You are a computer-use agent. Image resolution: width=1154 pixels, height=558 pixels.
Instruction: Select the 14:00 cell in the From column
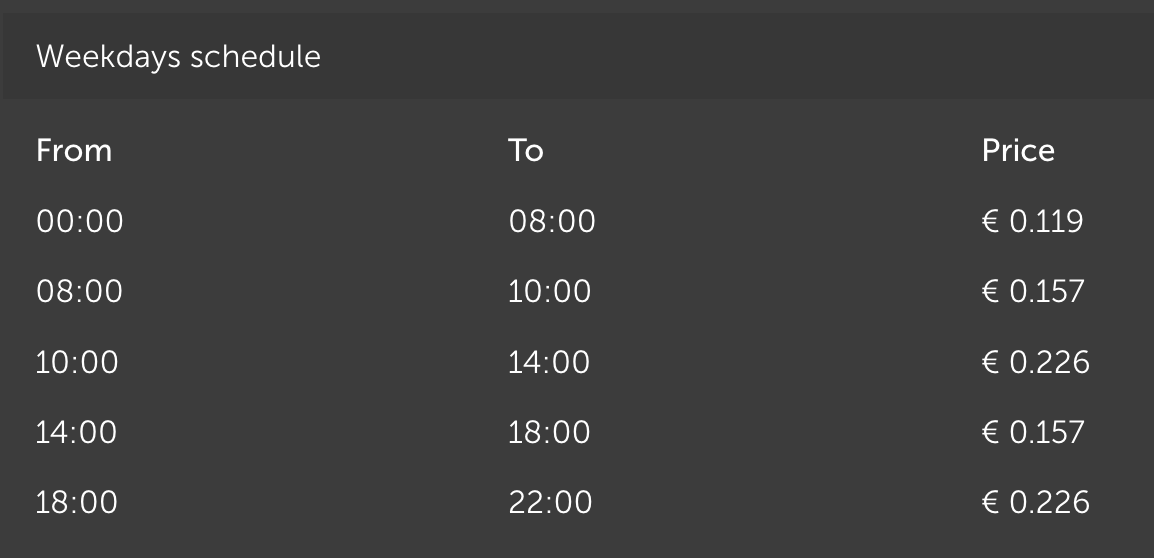(x=77, y=432)
